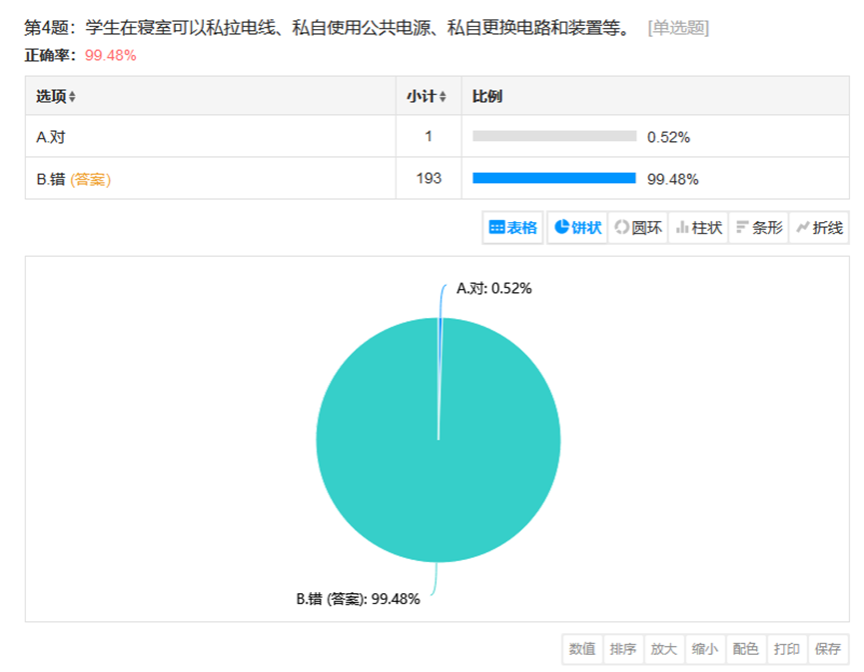Image resolution: width=864 pixels, height=672 pixels.
Task: Switch to 折线 line chart
Action: (819, 227)
